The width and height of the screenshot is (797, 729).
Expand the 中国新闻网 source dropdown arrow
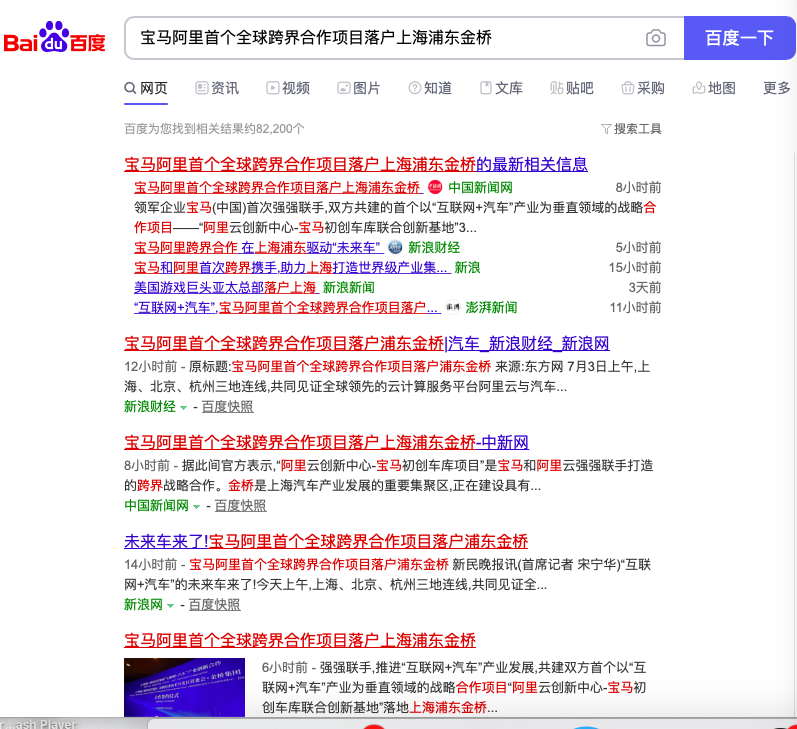pyautogui.click(x=196, y=507)
